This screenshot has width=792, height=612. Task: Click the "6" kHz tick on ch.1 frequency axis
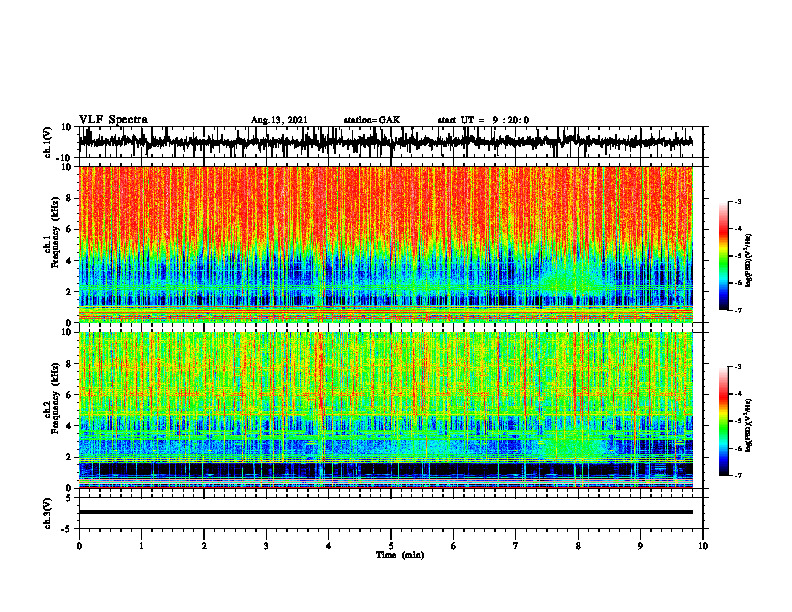pyautogui.click(x=69, y=230)
